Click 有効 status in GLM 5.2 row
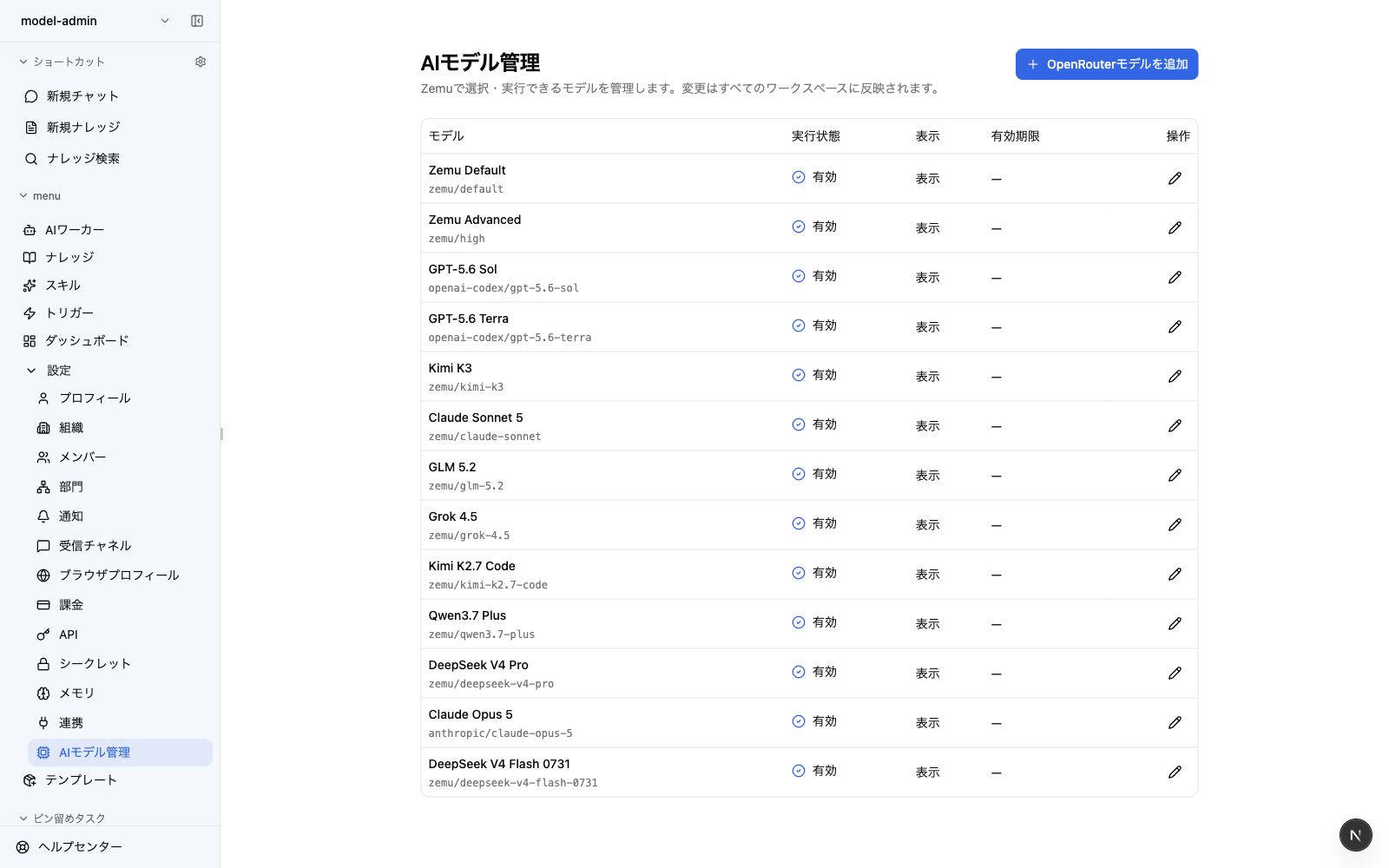Image resolution: width=1389 pixels, height=868 pixels. point(814,474)
